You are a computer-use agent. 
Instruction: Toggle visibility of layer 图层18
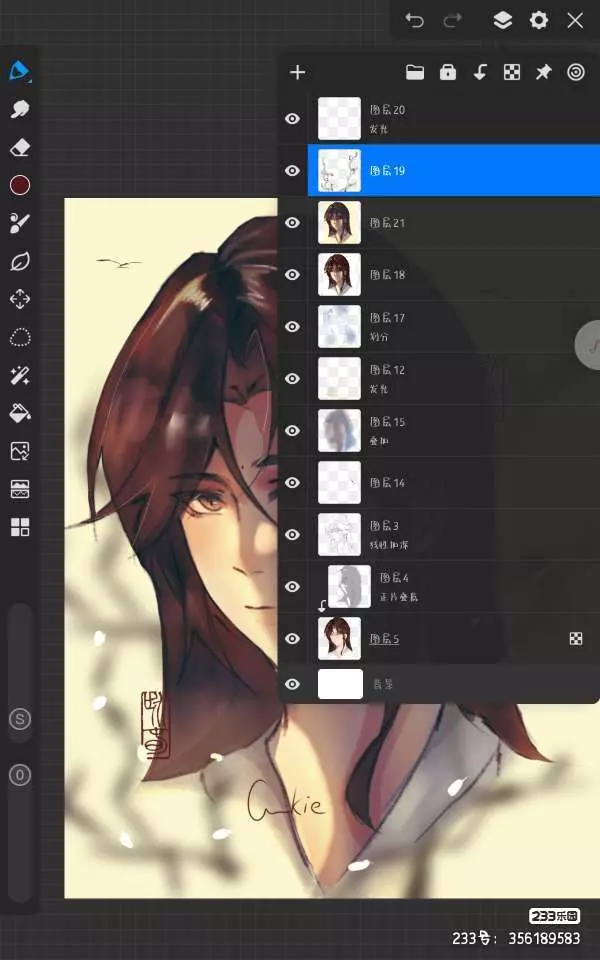click(292, 275)
